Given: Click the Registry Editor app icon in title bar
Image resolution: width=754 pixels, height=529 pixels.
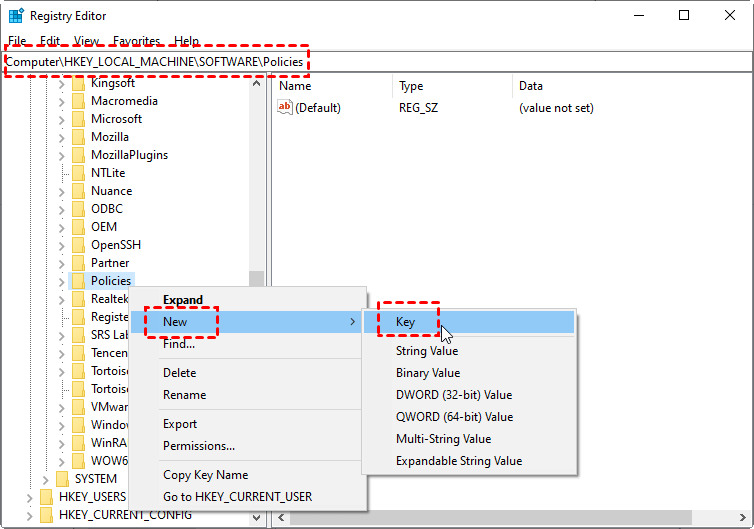Looking at the screenshot, I should coord(17,15).
